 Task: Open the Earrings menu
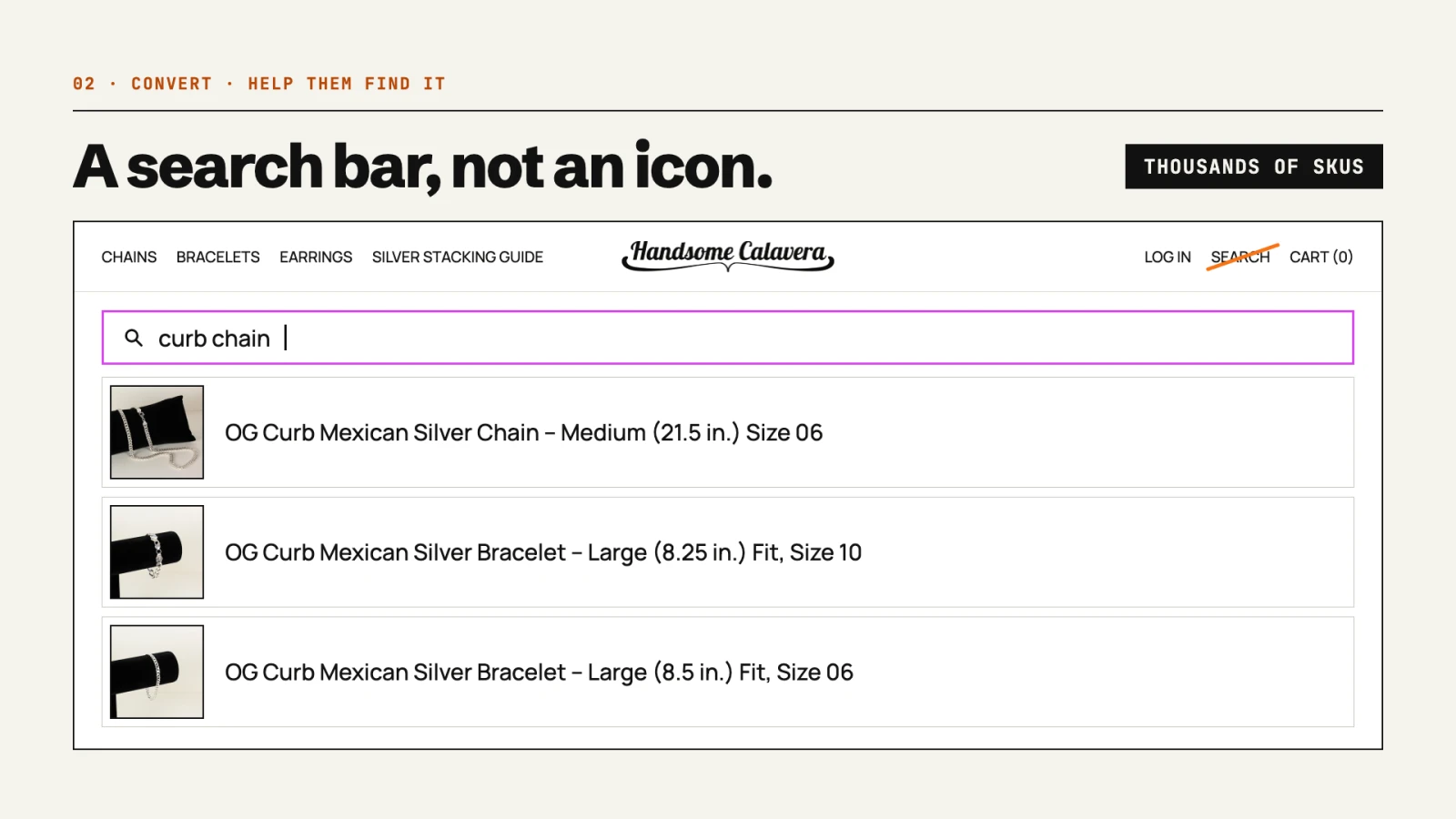click(x=316, y=258)
